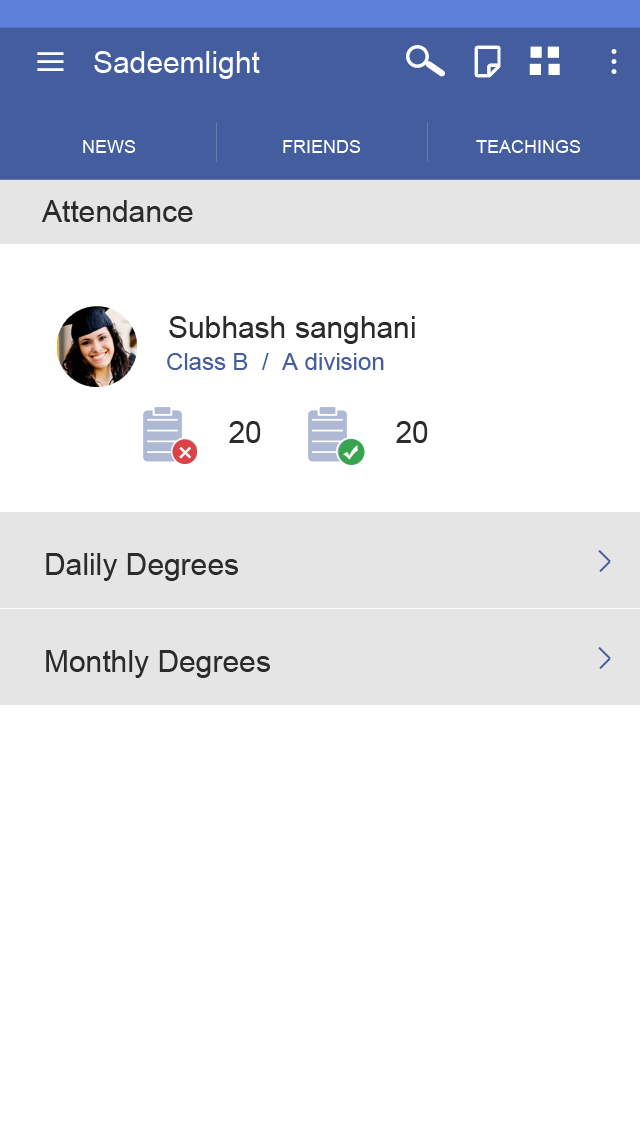
Task: Select the Subhash sanghani name
Action: [292, 328]
